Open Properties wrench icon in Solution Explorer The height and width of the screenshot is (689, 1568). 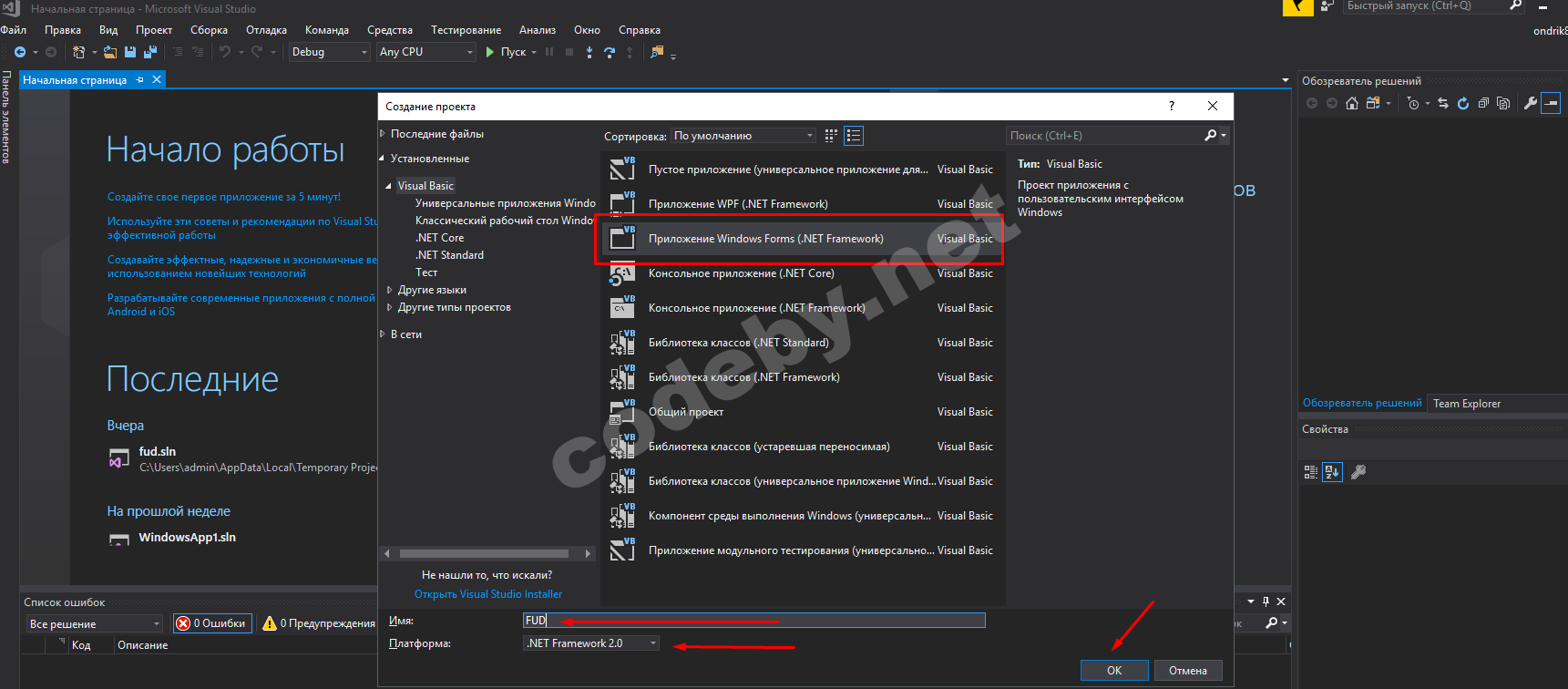(1531, 103)
